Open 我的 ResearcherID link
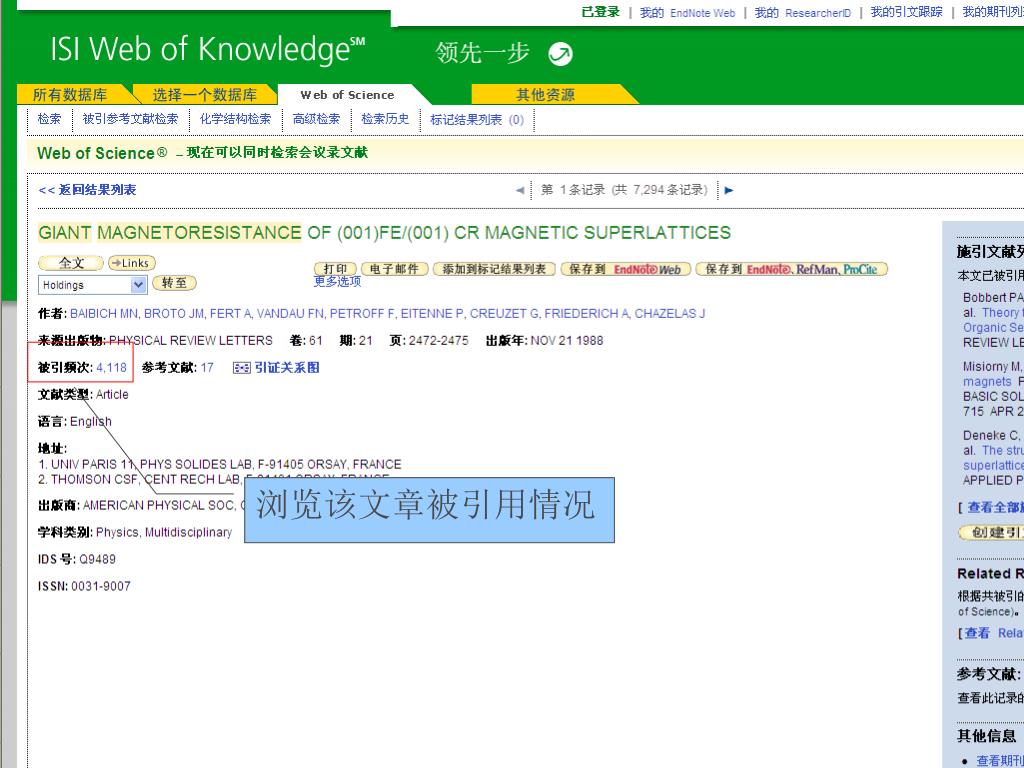The image size is (1024, 768). tap(803, 12)
